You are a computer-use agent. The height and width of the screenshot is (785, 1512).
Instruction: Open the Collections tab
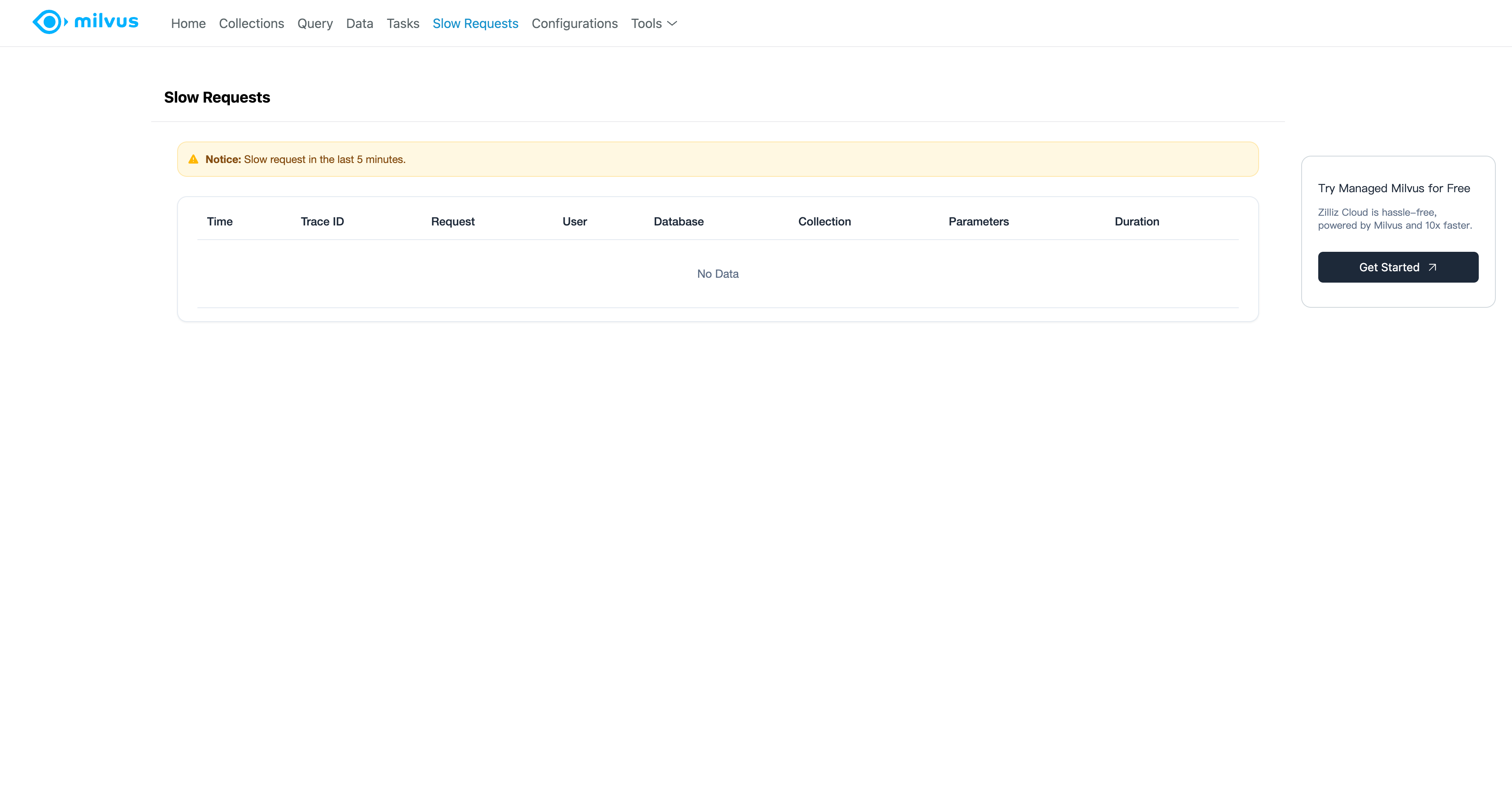tap(251, 24)
